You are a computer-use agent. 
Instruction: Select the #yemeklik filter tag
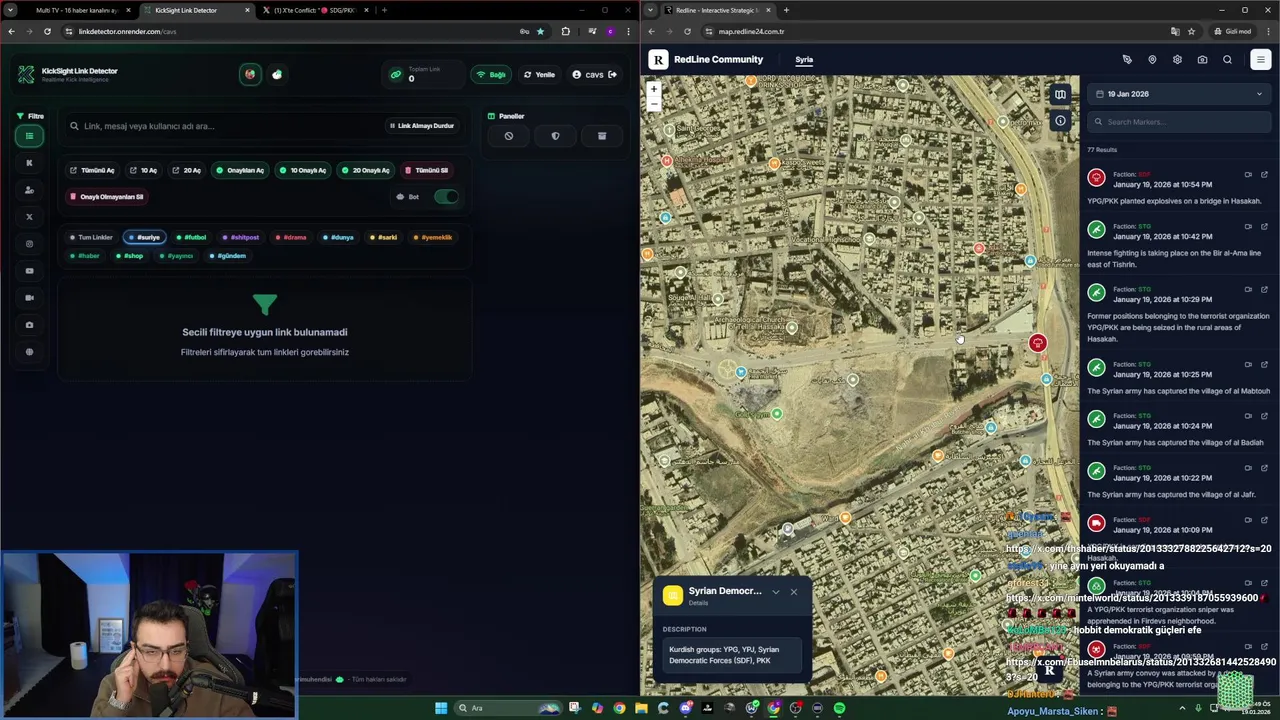[433, 237]
